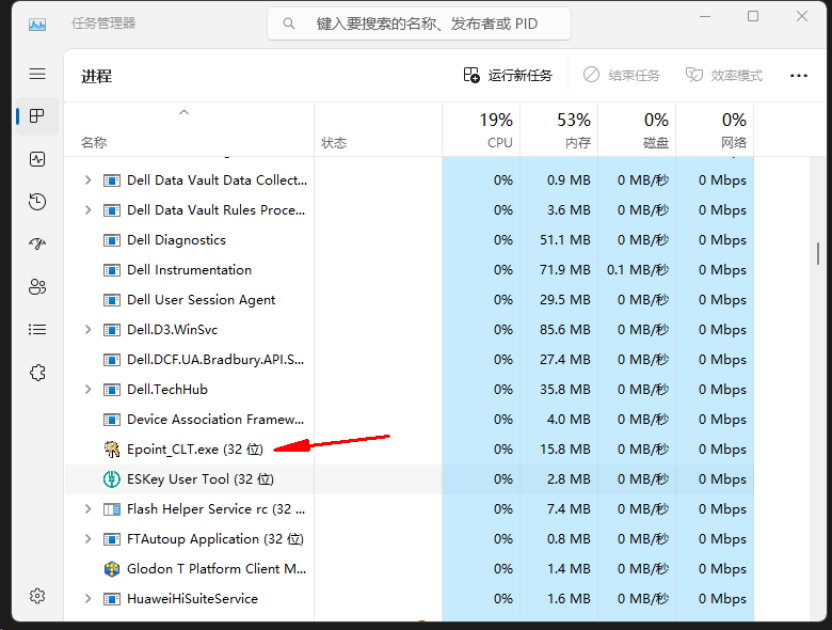Click the vertical scrollbar thumb

(x=818, y=253)
